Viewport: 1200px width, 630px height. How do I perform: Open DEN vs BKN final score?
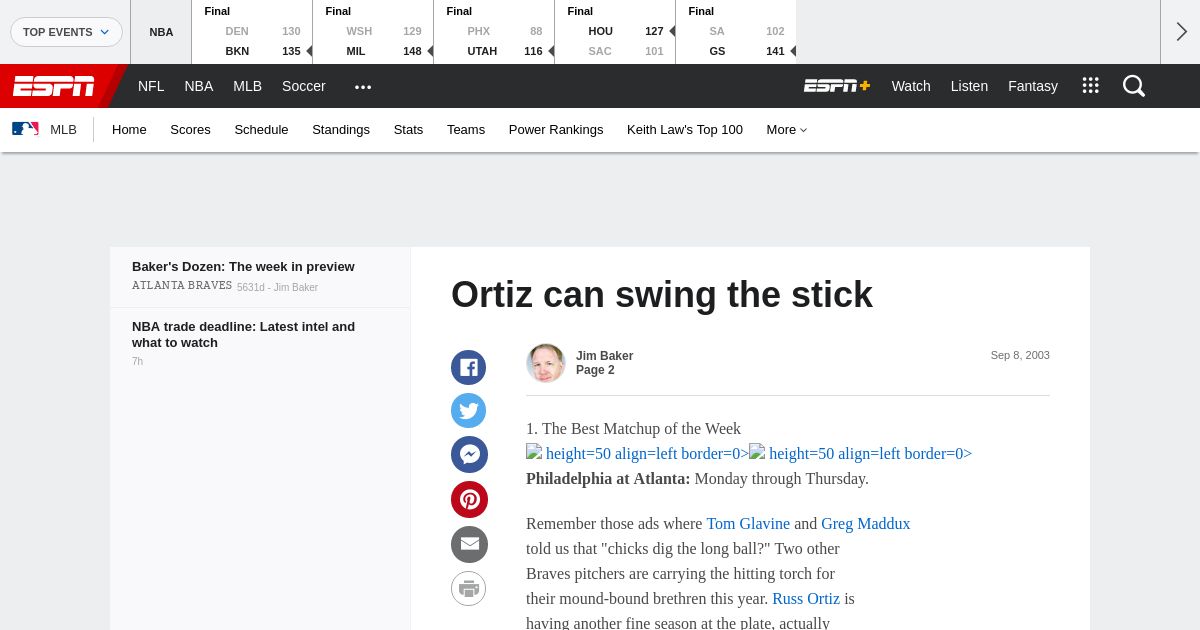point(252,32)
